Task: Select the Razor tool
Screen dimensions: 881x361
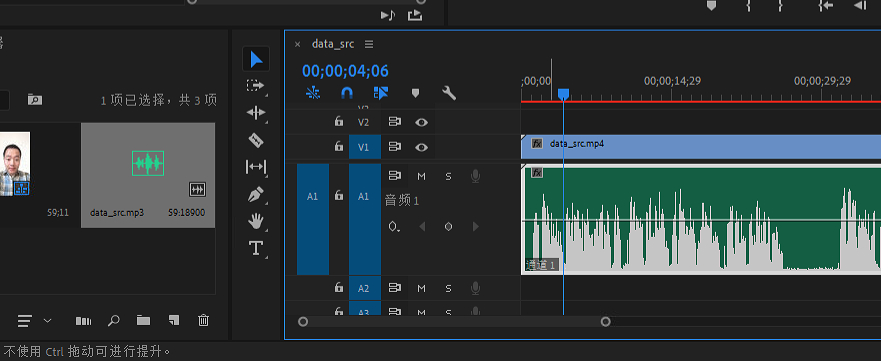Action: click(x=256, y=140)
